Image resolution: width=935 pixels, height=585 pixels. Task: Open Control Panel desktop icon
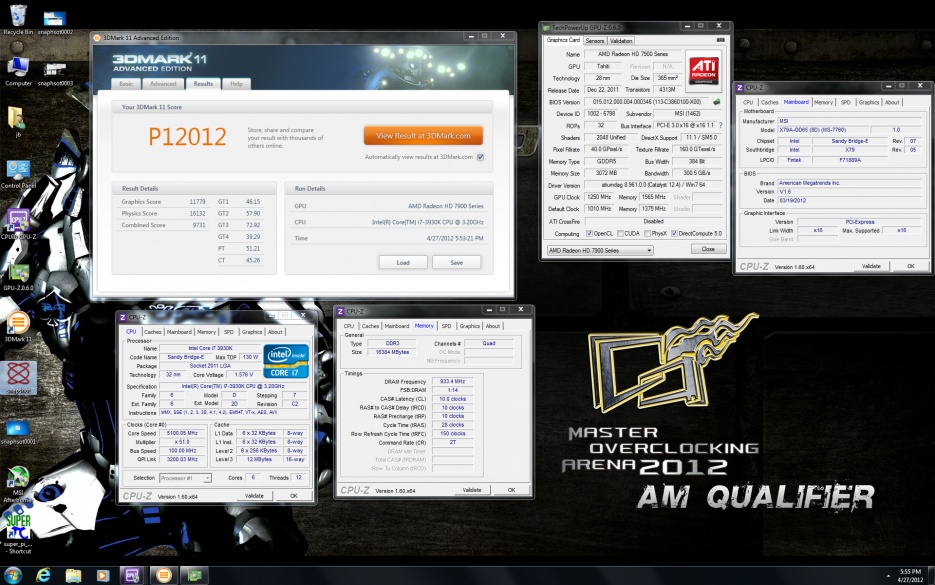tap(16, 170)
